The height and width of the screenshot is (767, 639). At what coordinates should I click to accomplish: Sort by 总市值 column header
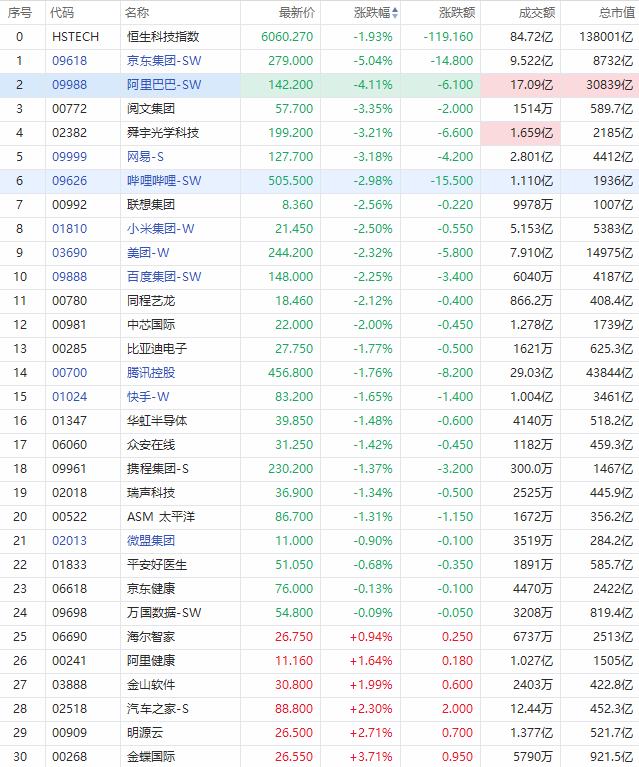pos(616,13)
